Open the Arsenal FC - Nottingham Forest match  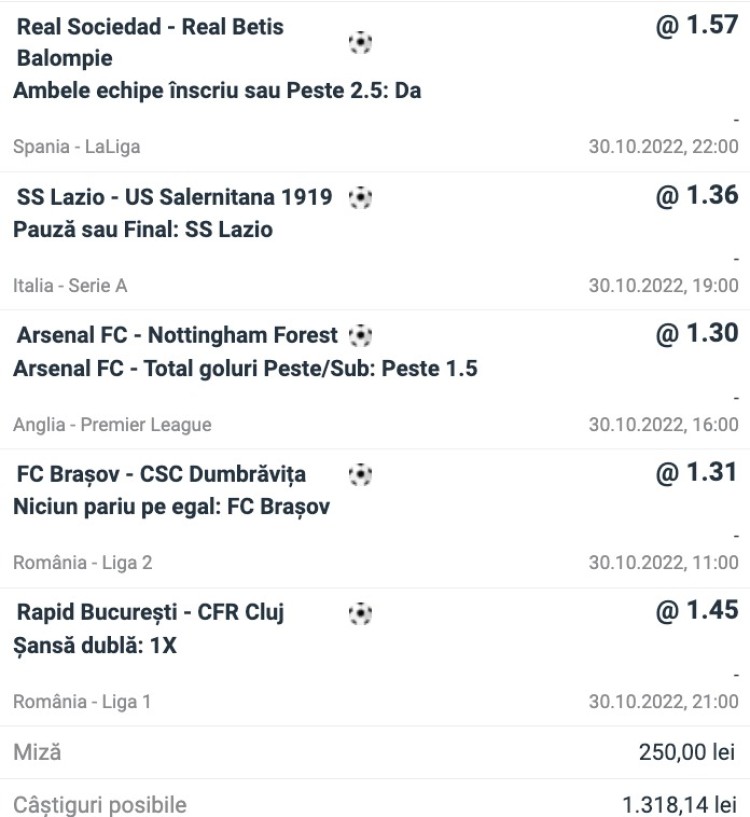[178, 336]
